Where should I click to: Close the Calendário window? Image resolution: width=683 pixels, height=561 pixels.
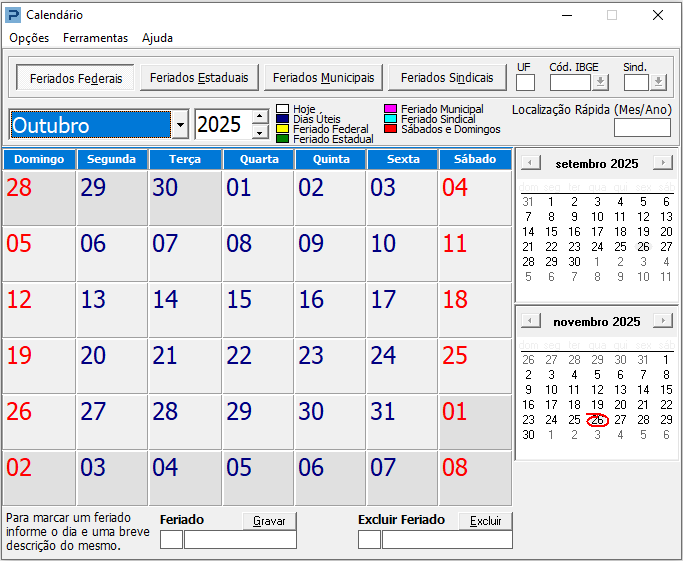(x=658, y=15)
